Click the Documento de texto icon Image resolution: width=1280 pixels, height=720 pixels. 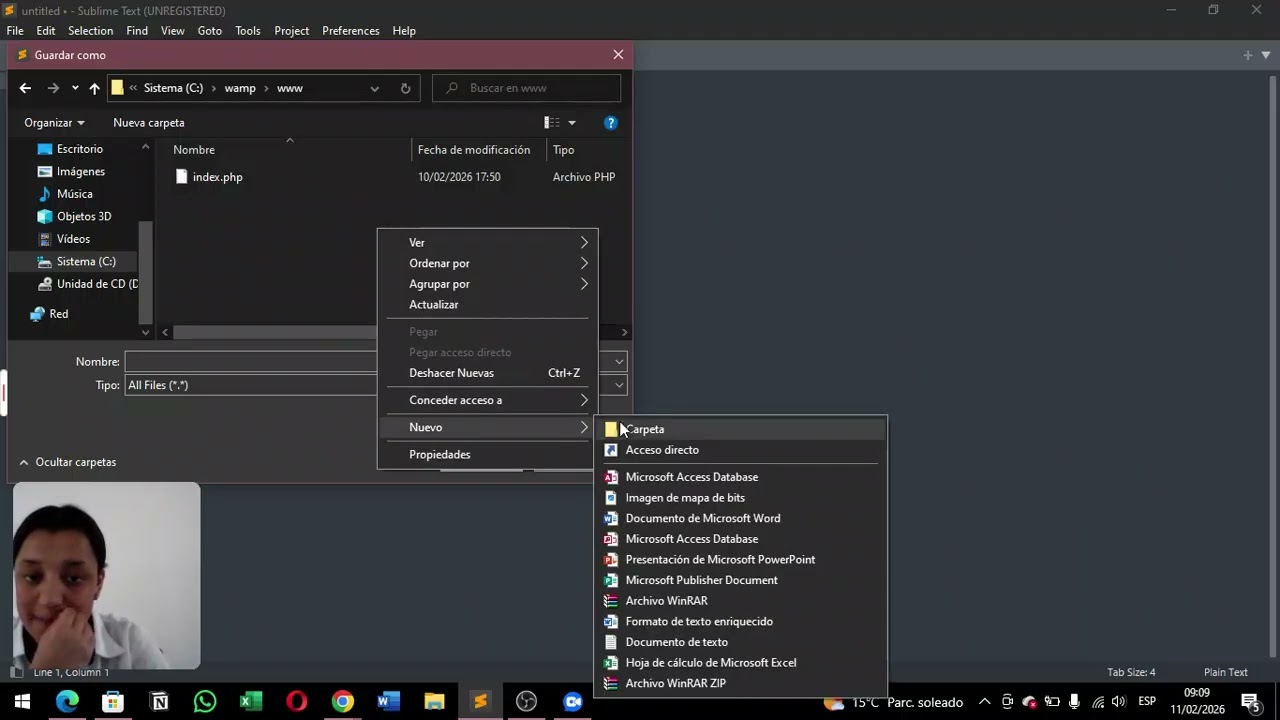611,642
